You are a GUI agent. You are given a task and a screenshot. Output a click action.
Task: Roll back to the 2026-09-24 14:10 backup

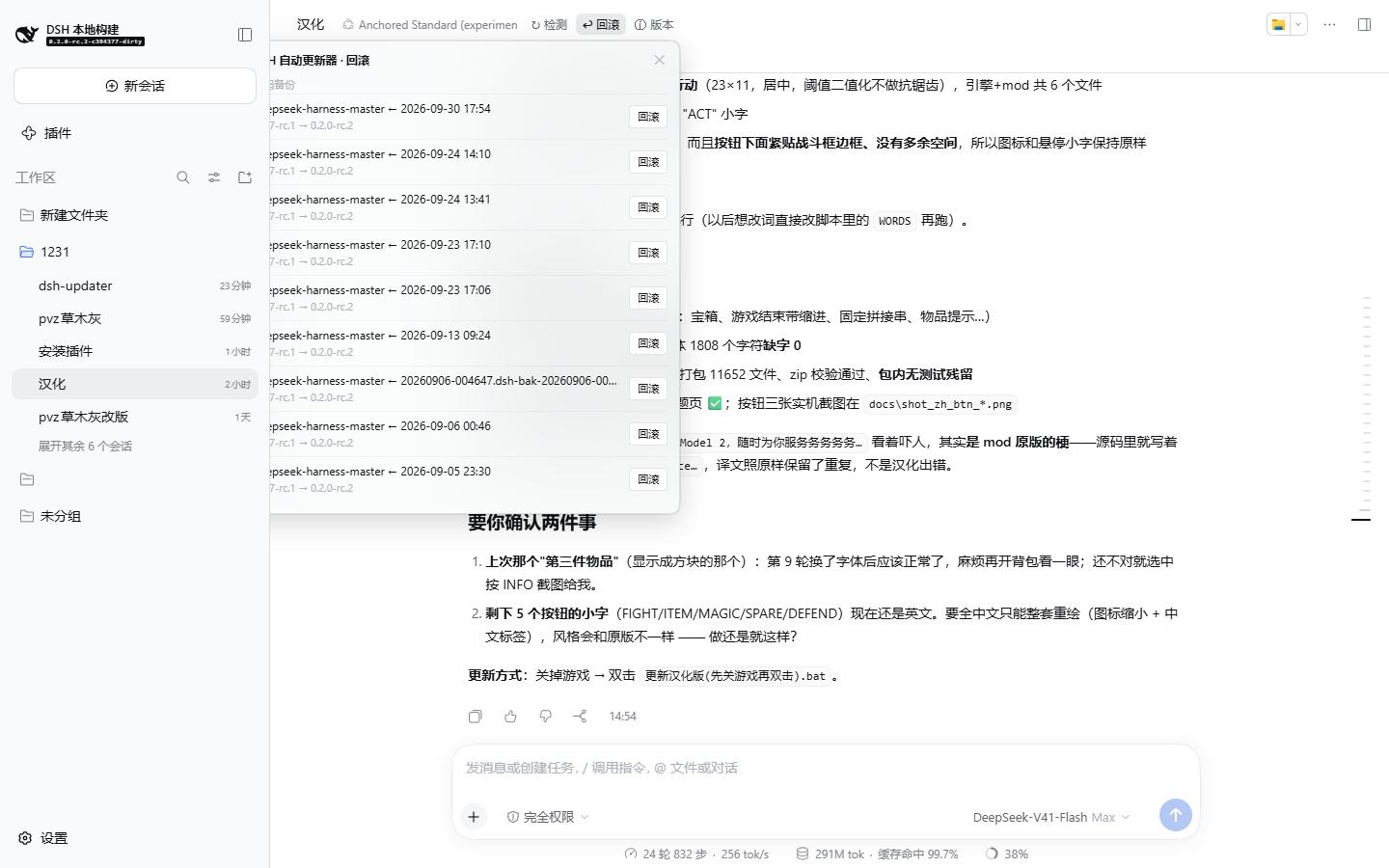pyautogui.click(x=648, y=162)
